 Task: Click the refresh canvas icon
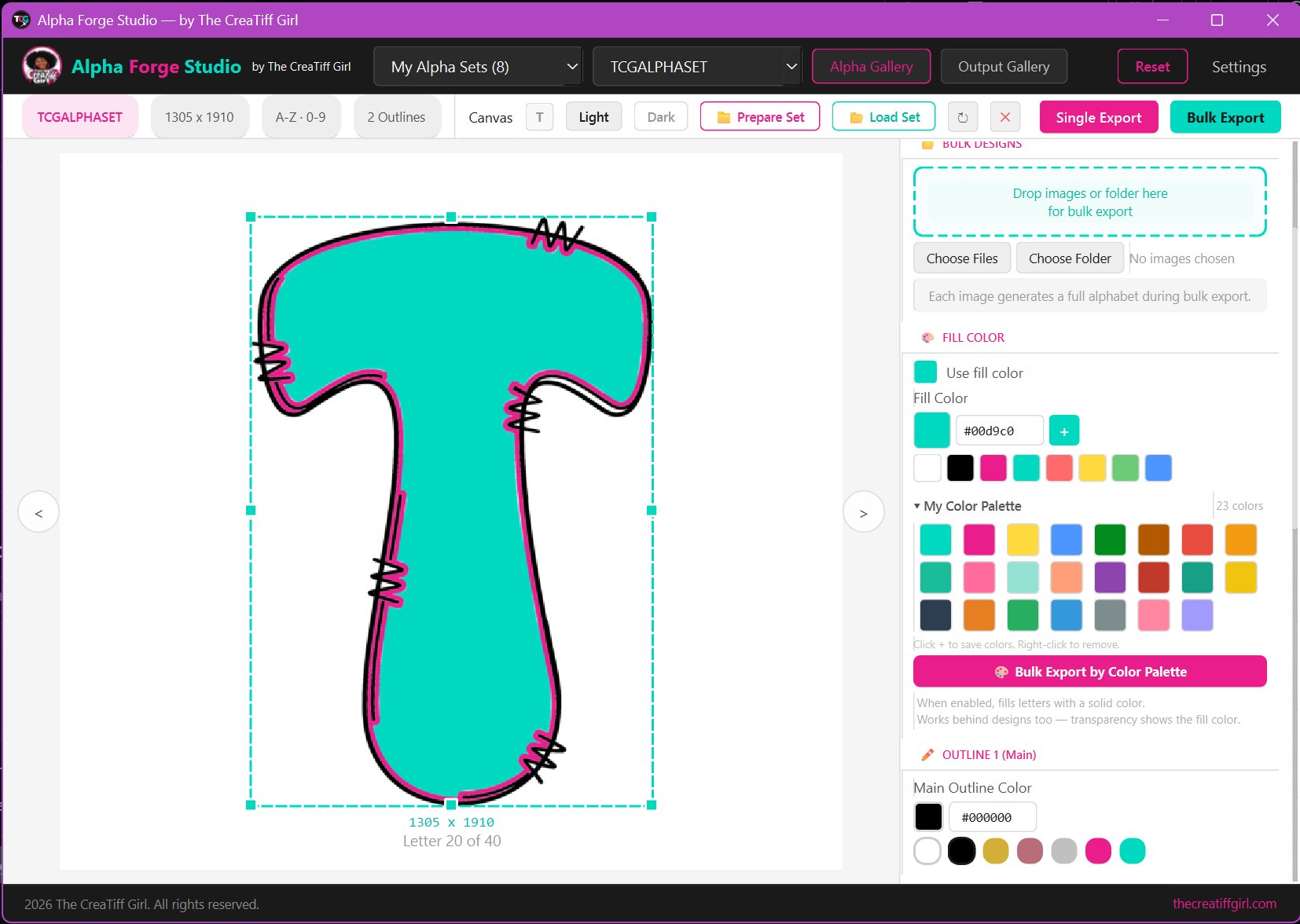(x=963, y=116)
